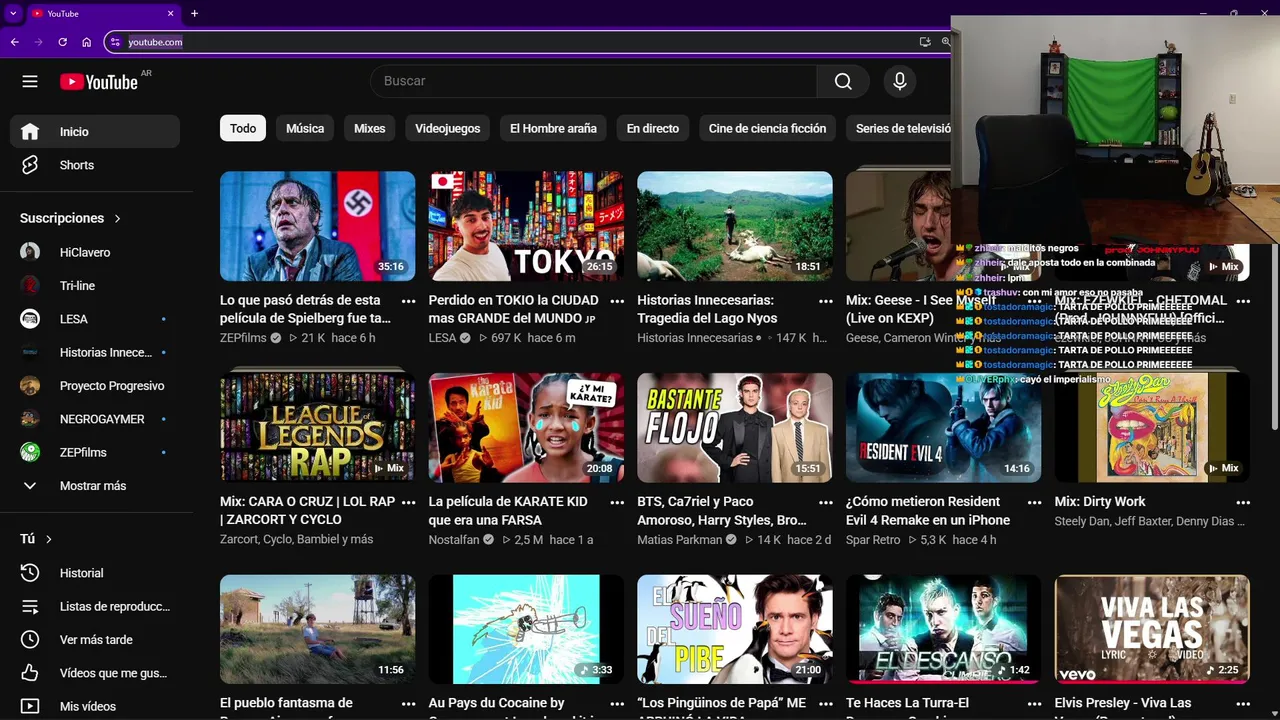
Task: Select El Hombre araña filter chip
Action: 553,128
